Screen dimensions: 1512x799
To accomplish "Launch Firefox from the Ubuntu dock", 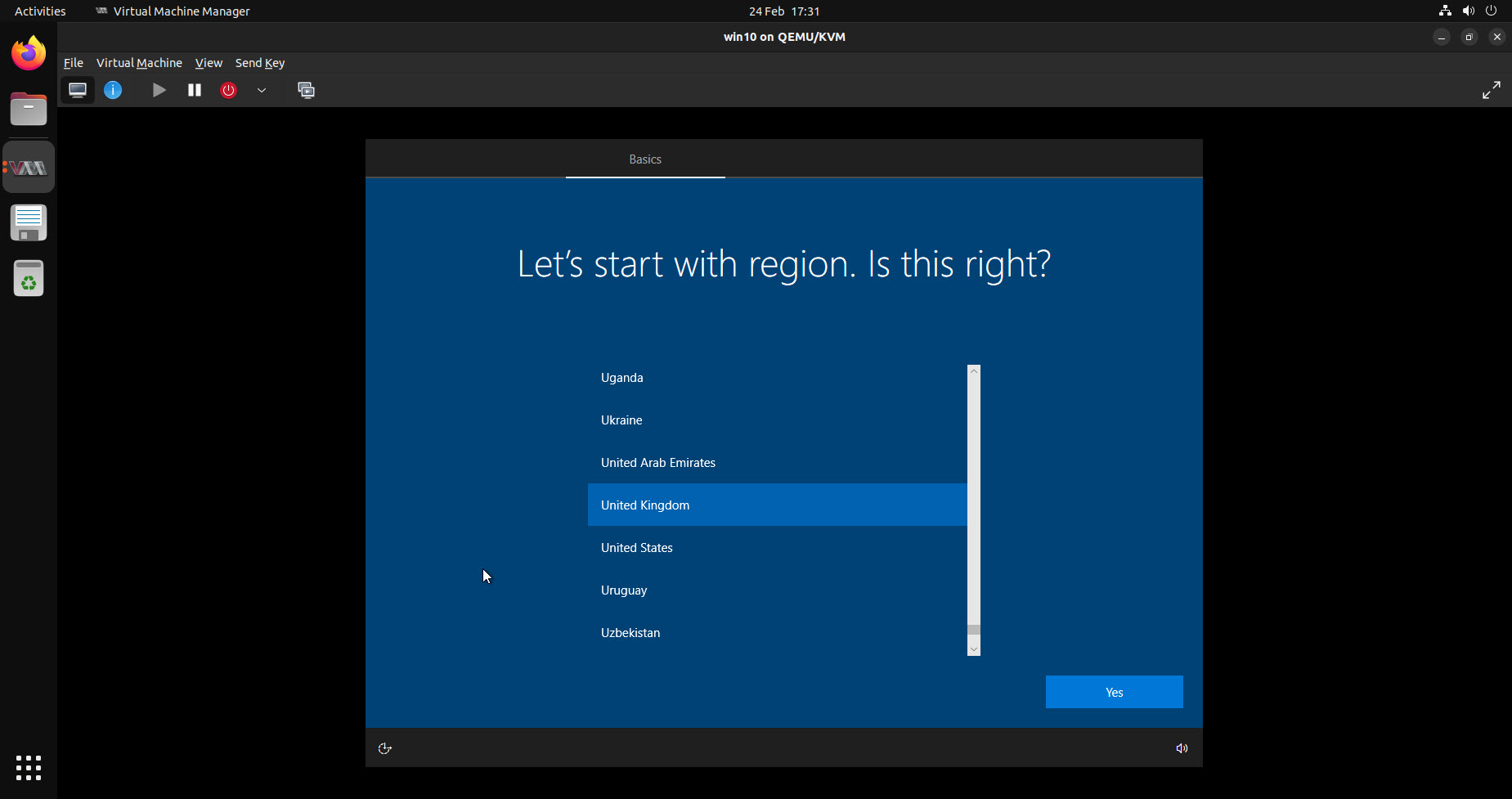I will pyautogui.click(x=29, y=52).
